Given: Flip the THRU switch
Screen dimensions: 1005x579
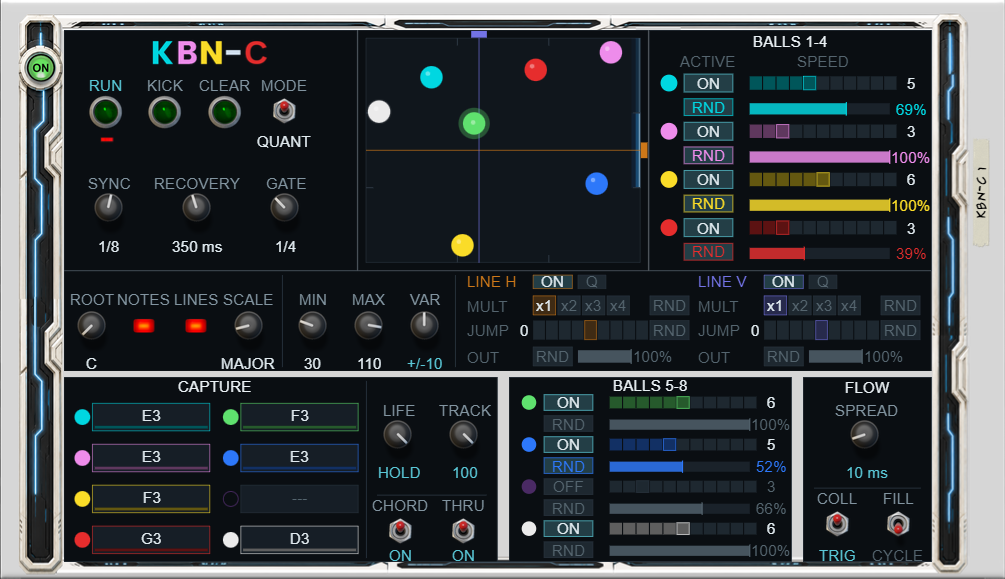Looking at the screenshot, I should [x=463, y=530].
